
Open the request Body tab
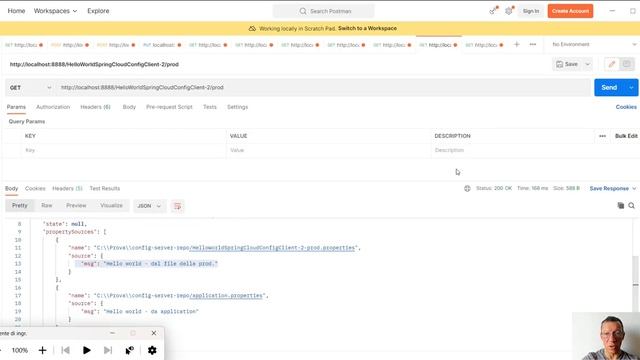click(129, 107)
